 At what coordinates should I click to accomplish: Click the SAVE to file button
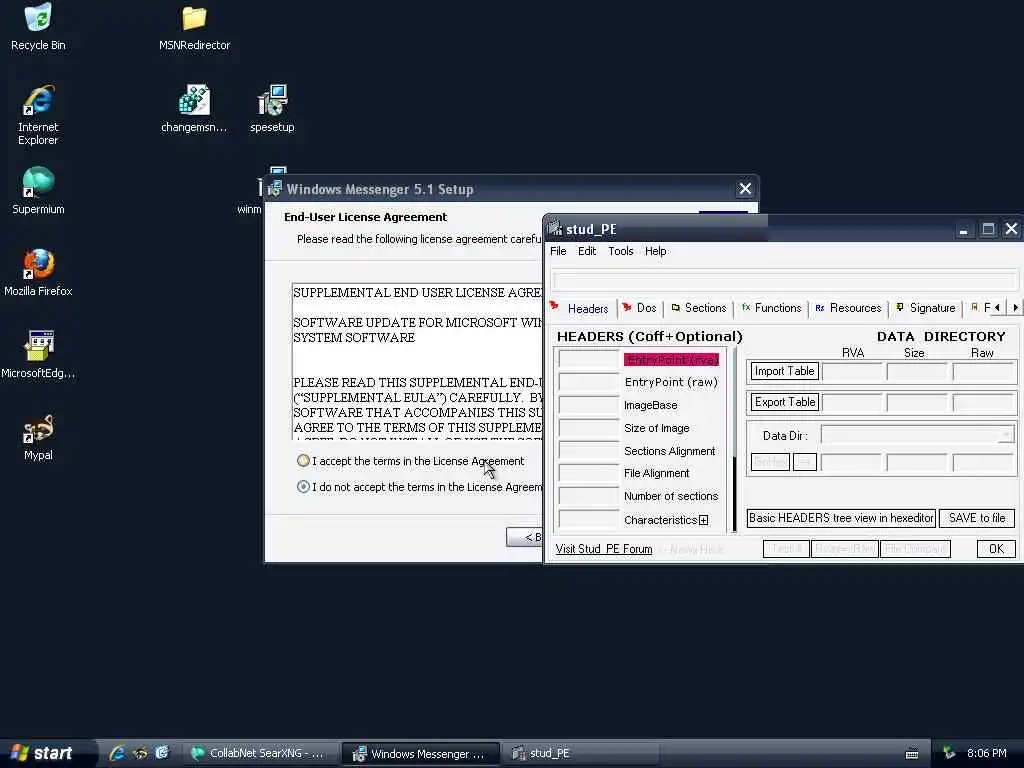tap(977, 518)
